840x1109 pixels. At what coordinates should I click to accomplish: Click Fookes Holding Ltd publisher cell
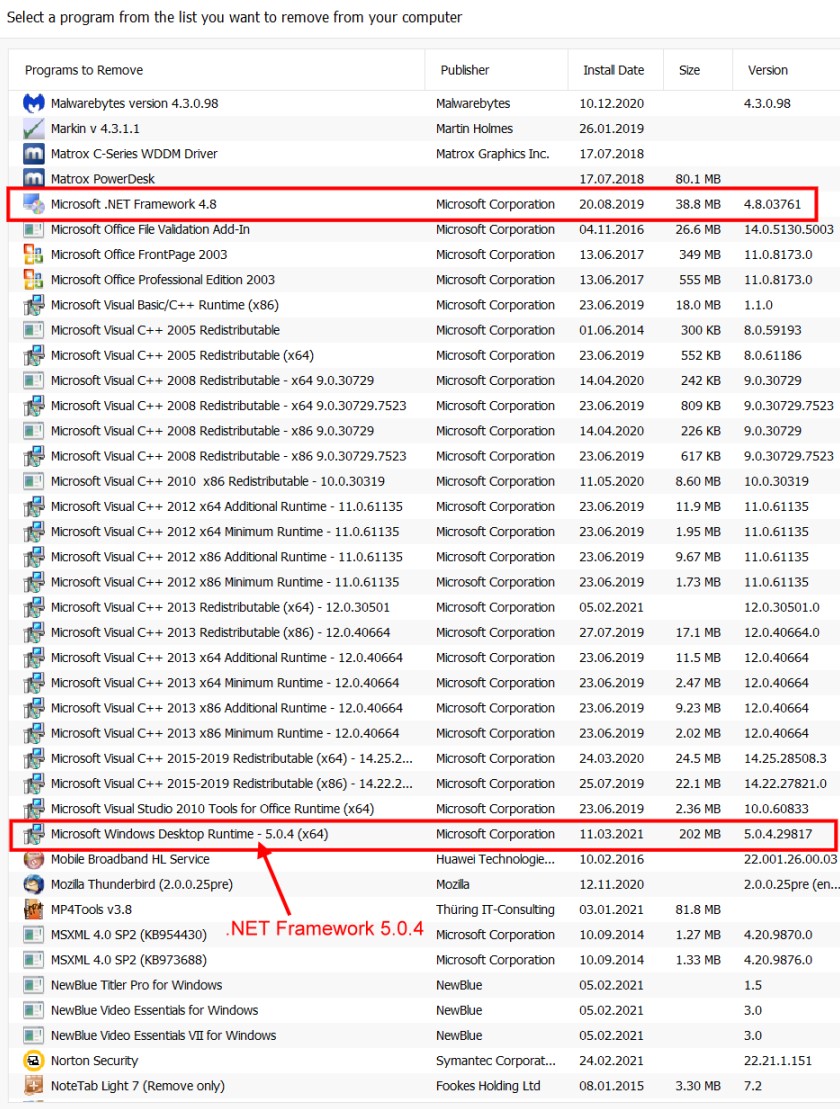(x=488, y=1086)
